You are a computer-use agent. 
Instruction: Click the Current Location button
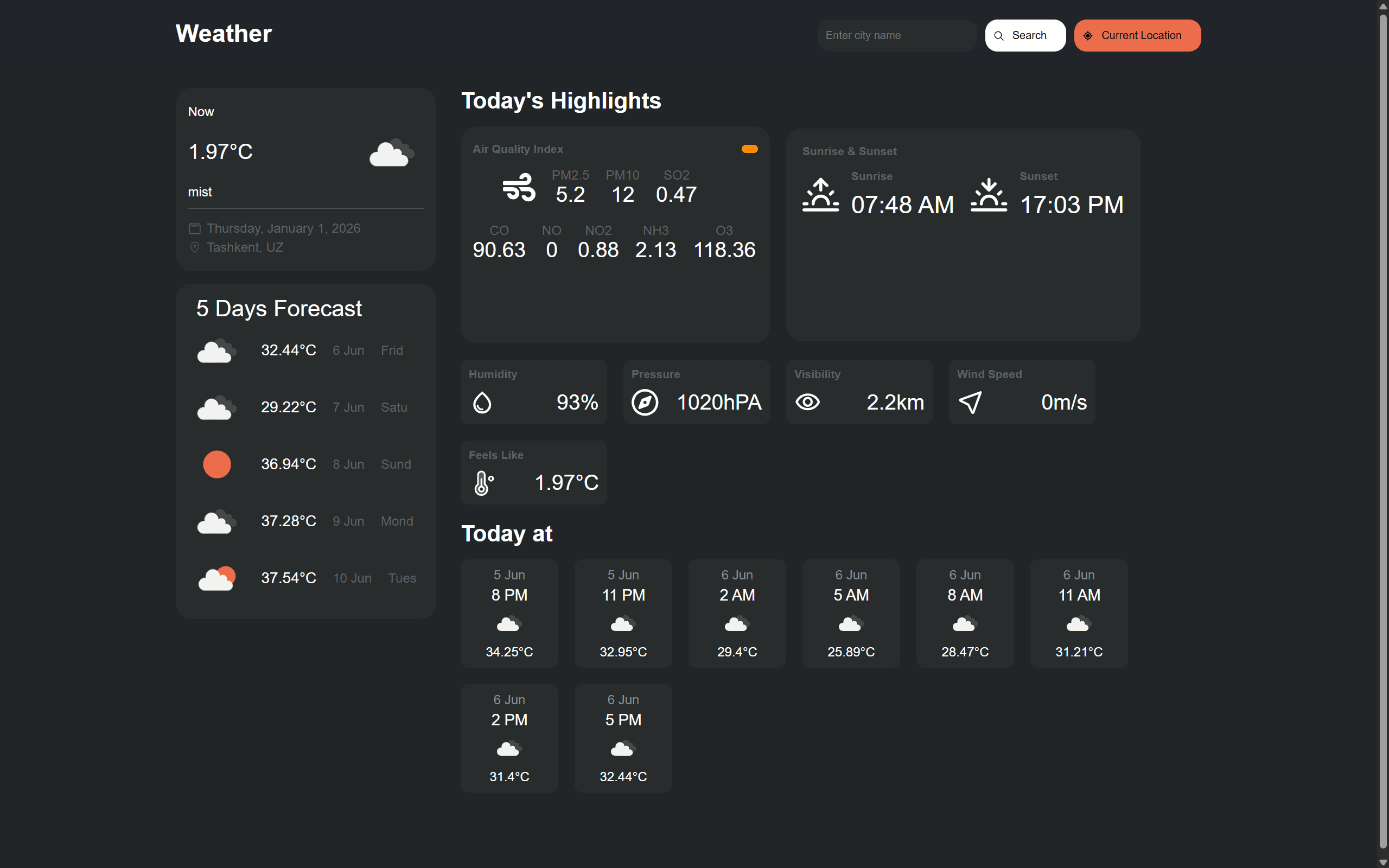coord(1137,35)
